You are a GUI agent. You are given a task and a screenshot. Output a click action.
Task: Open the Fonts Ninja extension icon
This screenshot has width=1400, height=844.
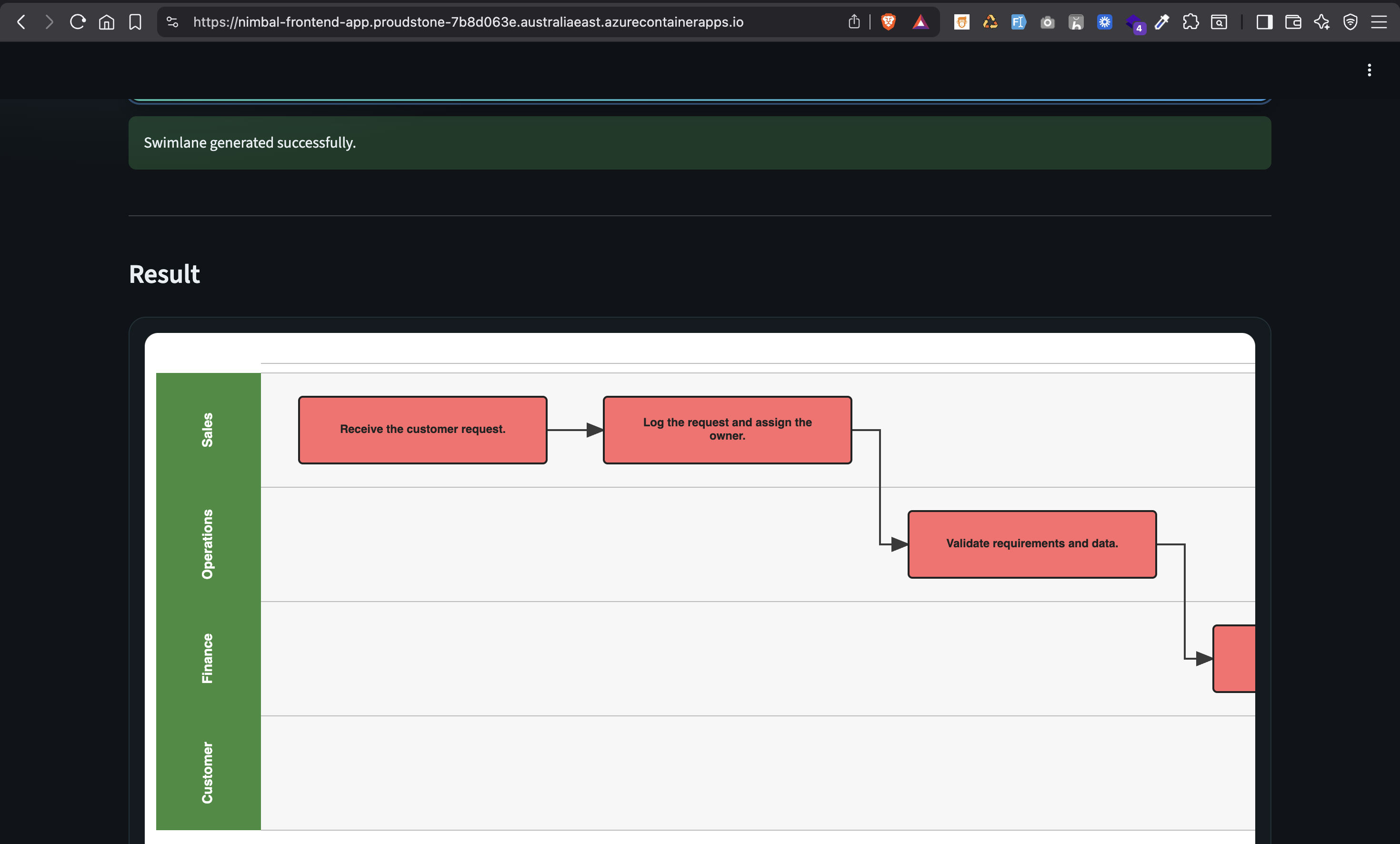coord(1018,21)
